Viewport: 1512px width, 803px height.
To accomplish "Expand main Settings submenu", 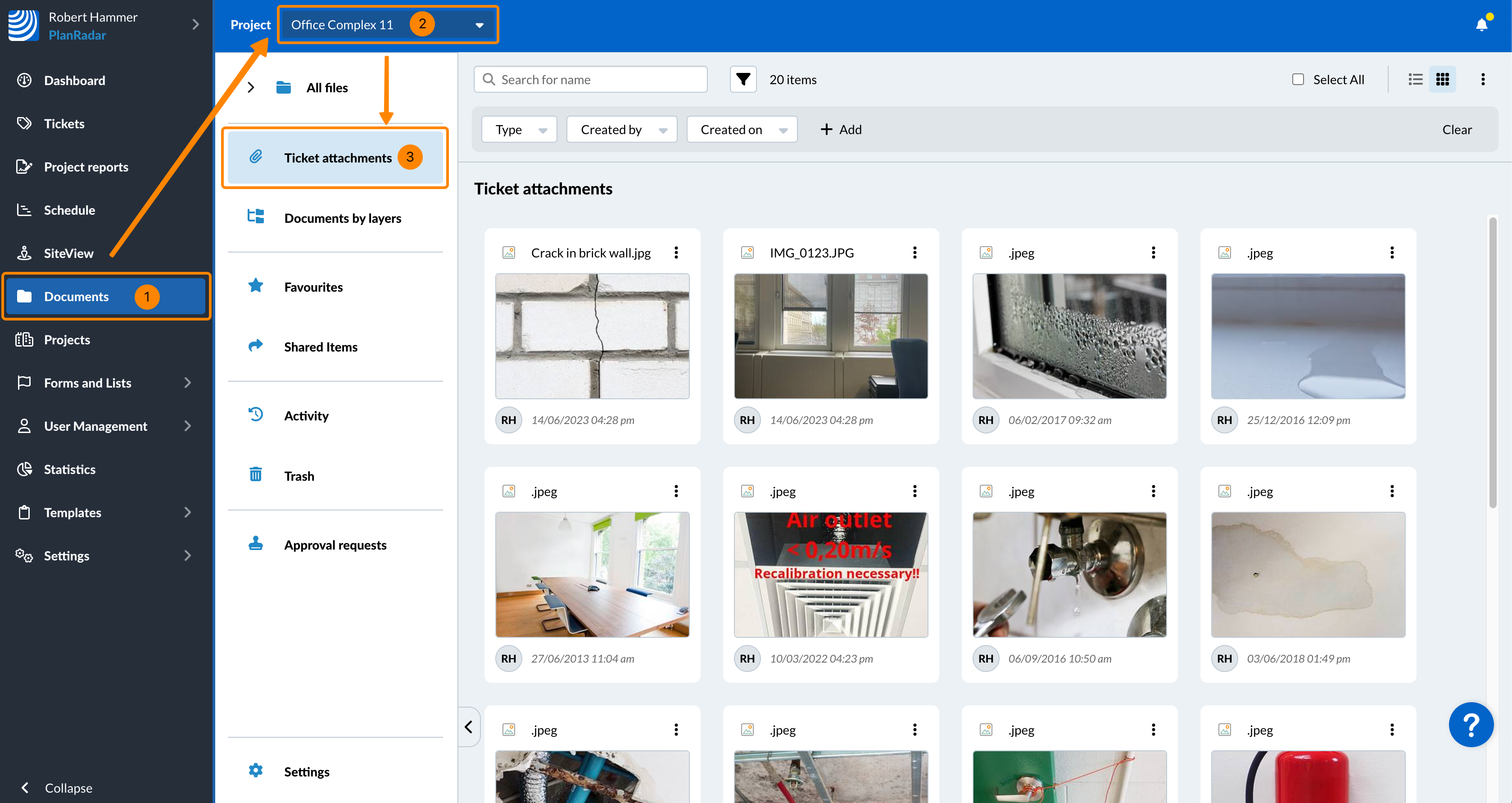I will 187,555.
